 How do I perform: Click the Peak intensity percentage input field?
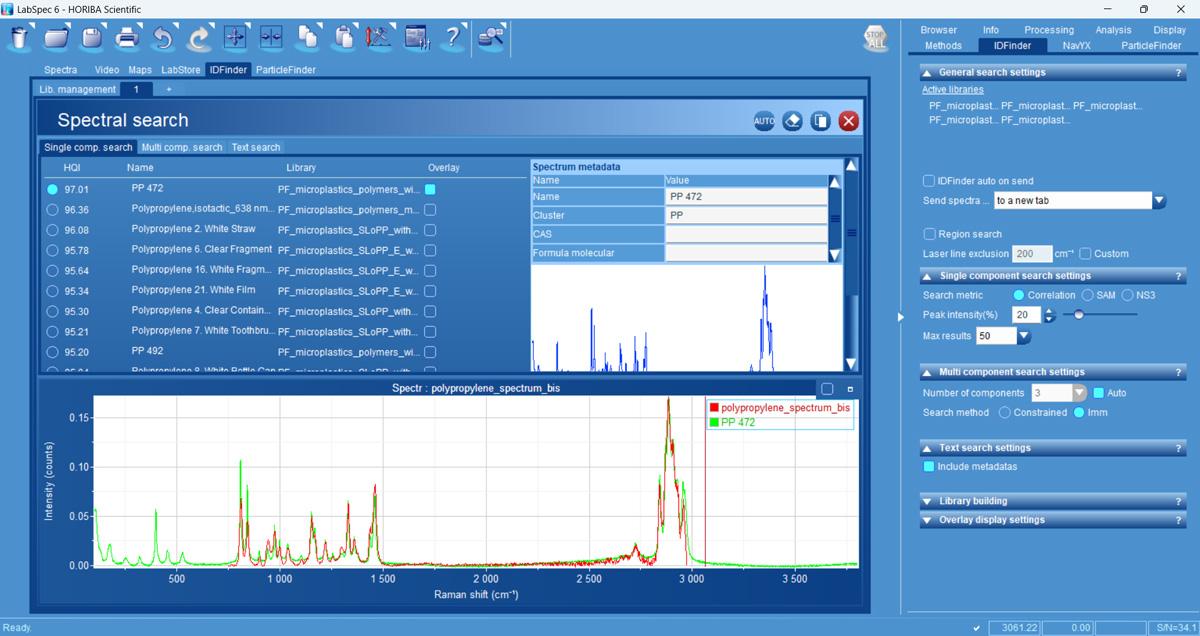(x=1026, y=315)
